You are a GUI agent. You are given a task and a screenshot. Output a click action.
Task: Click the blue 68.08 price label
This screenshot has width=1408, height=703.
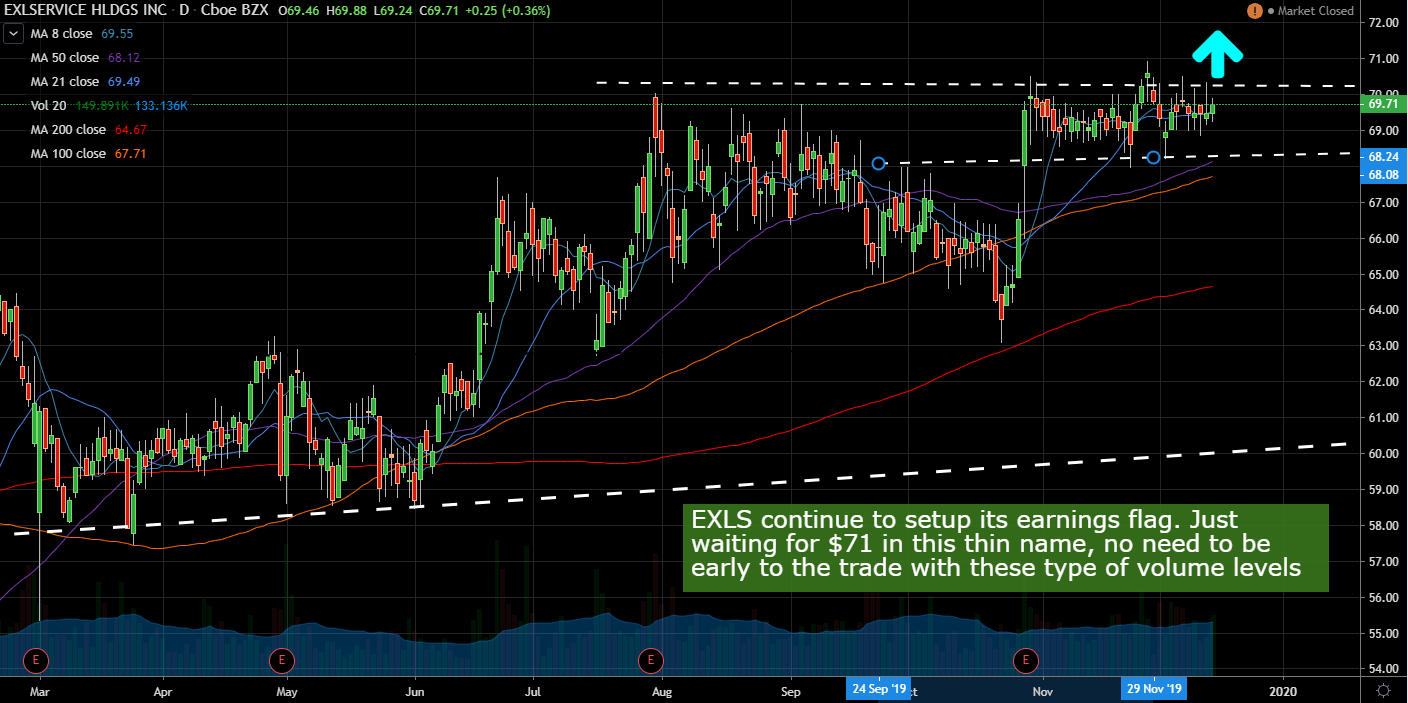click(1382, 174)
